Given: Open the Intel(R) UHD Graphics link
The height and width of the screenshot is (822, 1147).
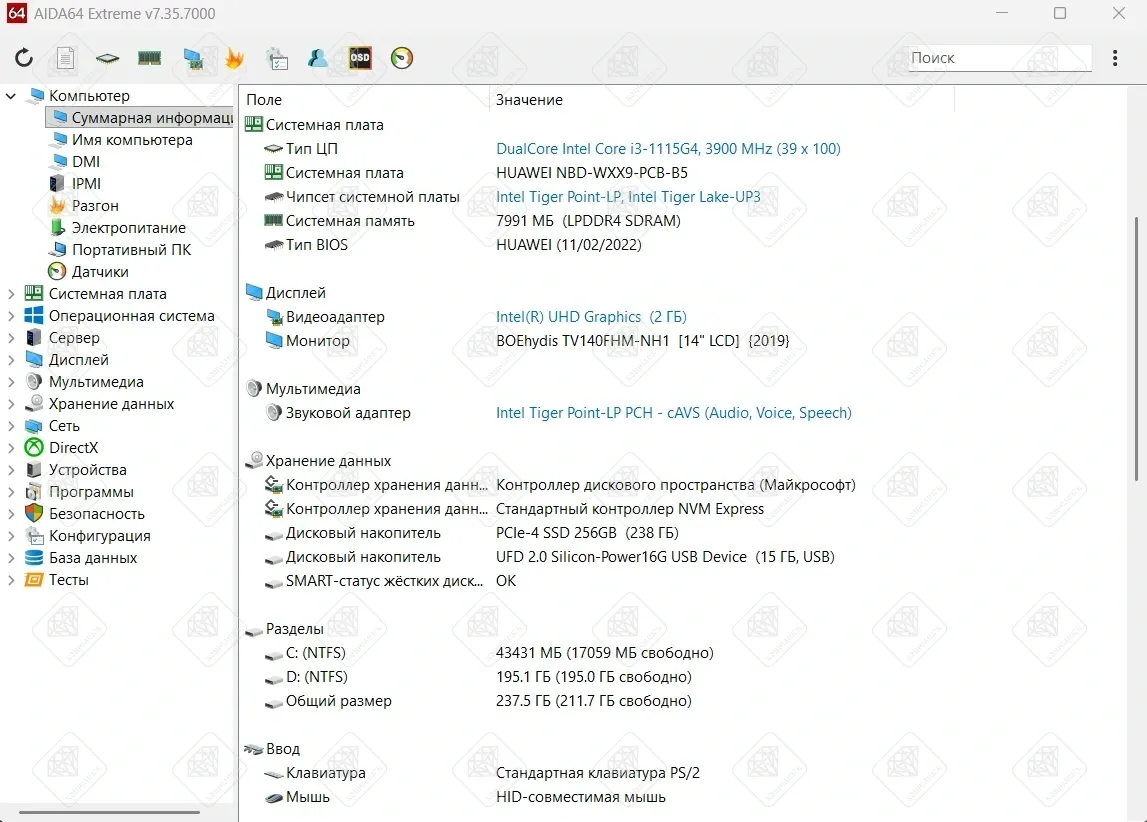Looking at the screenshot, I should click(x=591, y=317).
